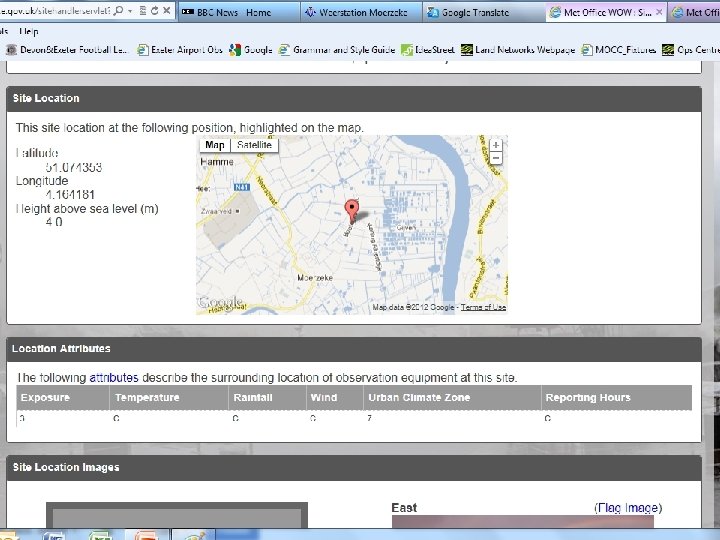Click the Site Location section header
Viewport: 720px width, 540px height.
(x=354, y=99)
